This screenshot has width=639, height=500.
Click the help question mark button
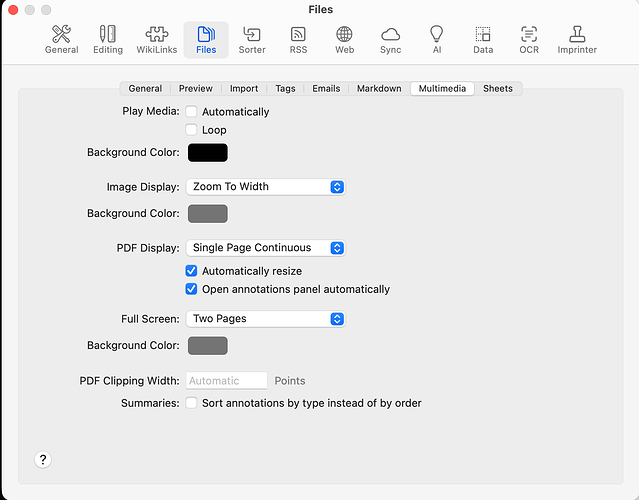42,460
